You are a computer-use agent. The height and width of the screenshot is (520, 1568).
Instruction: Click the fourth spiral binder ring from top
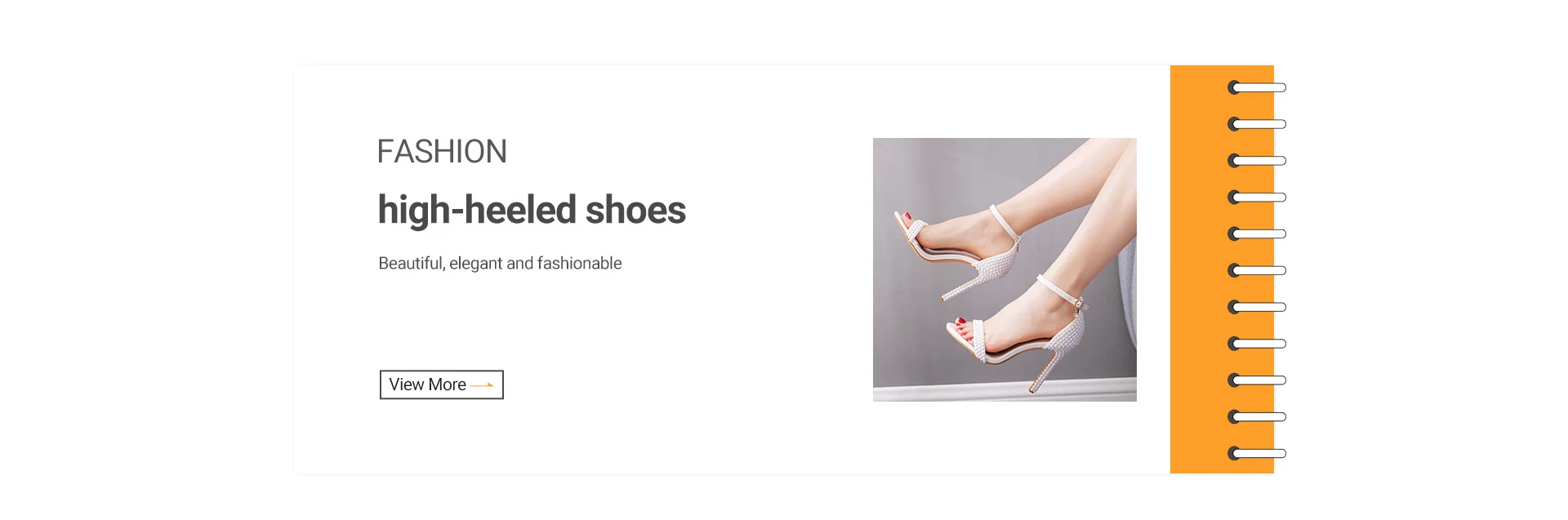(x=1257, y=198)
